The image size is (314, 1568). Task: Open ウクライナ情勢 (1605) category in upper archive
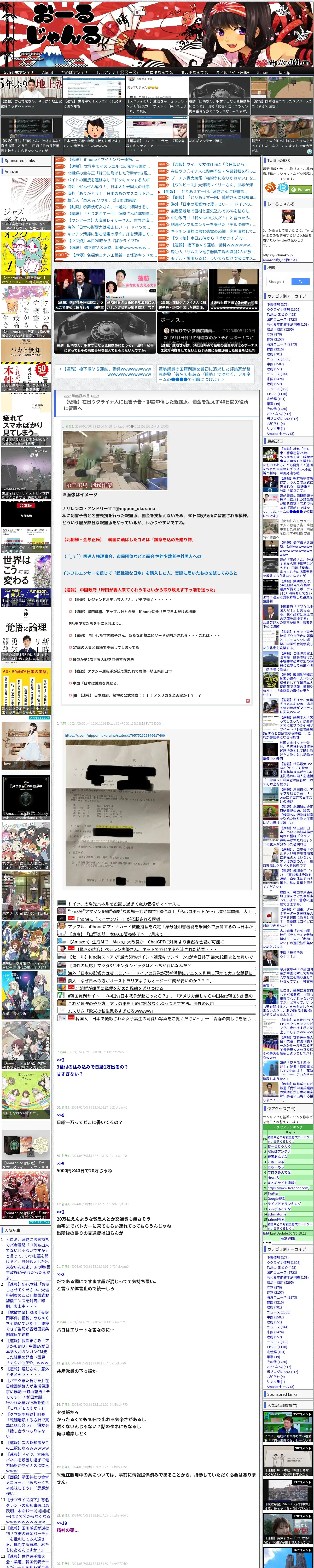[284, 309]
